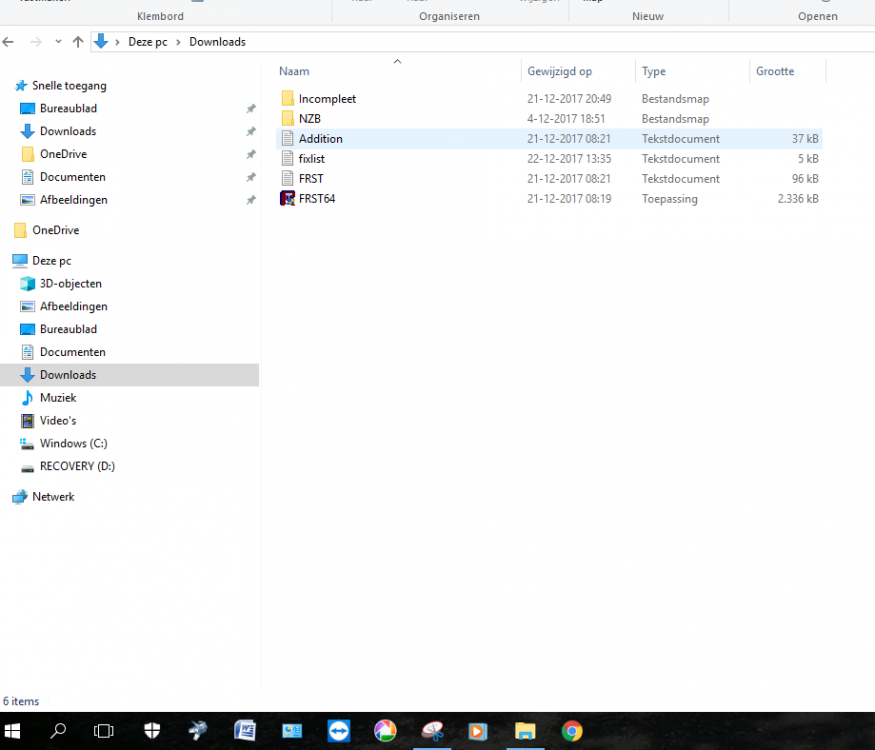Go up one folder level arrow
The width and height of the screenshot is (875, 750).
pyautogui.click(x=78, y=42)
